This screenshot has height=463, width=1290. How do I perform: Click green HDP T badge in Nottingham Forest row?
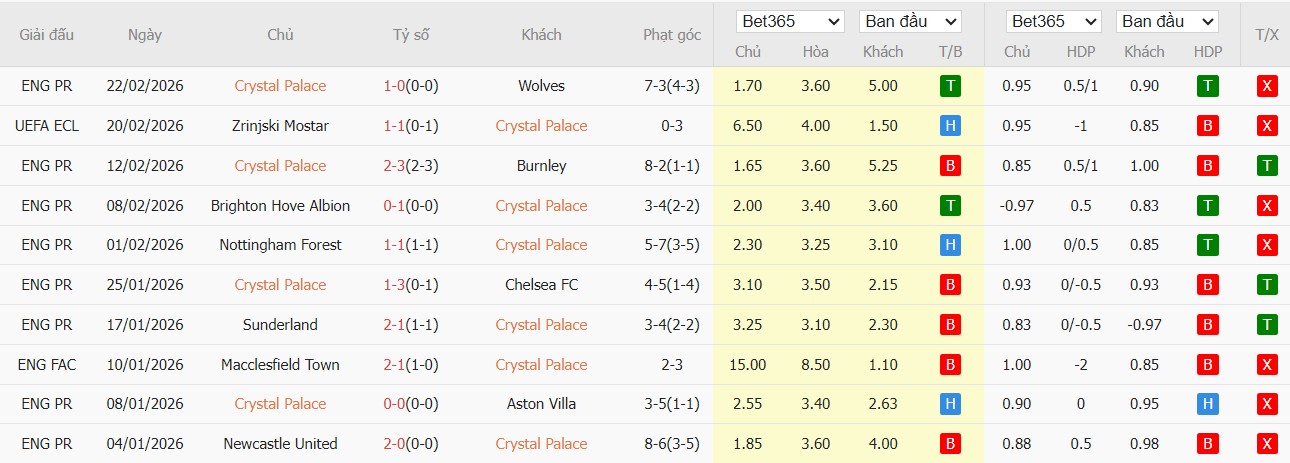pos(1207,245)
